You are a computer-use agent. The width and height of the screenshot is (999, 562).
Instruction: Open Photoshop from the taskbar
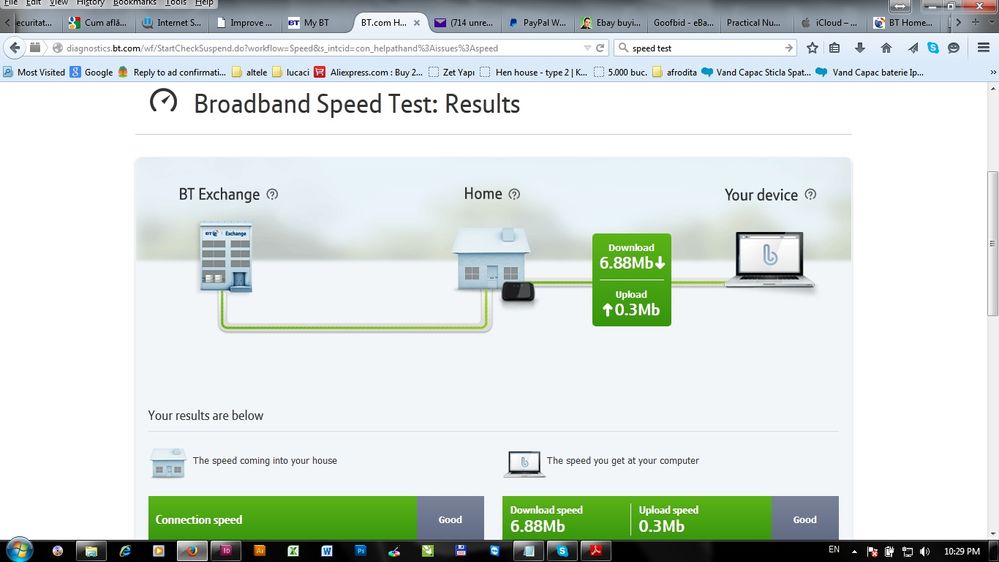(x=360, y=551)
